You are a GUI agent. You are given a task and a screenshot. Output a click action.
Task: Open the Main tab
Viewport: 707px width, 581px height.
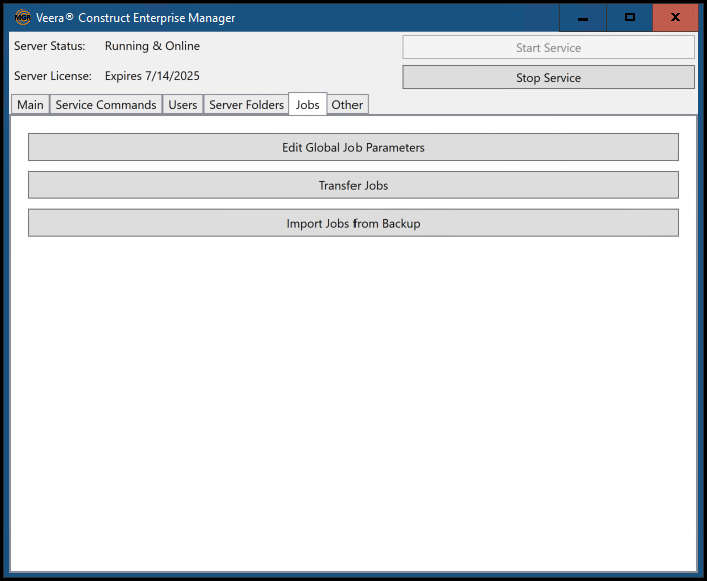30,105
